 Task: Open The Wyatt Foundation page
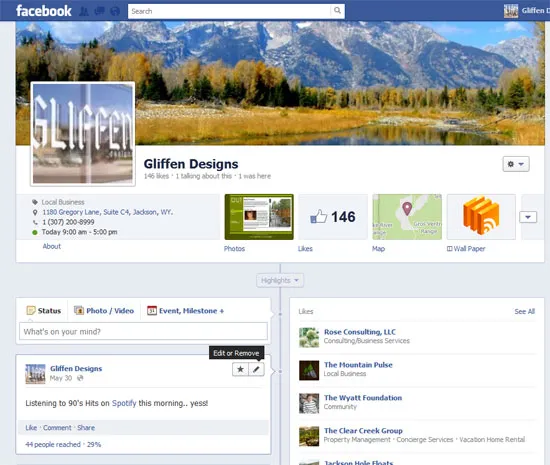363,398
